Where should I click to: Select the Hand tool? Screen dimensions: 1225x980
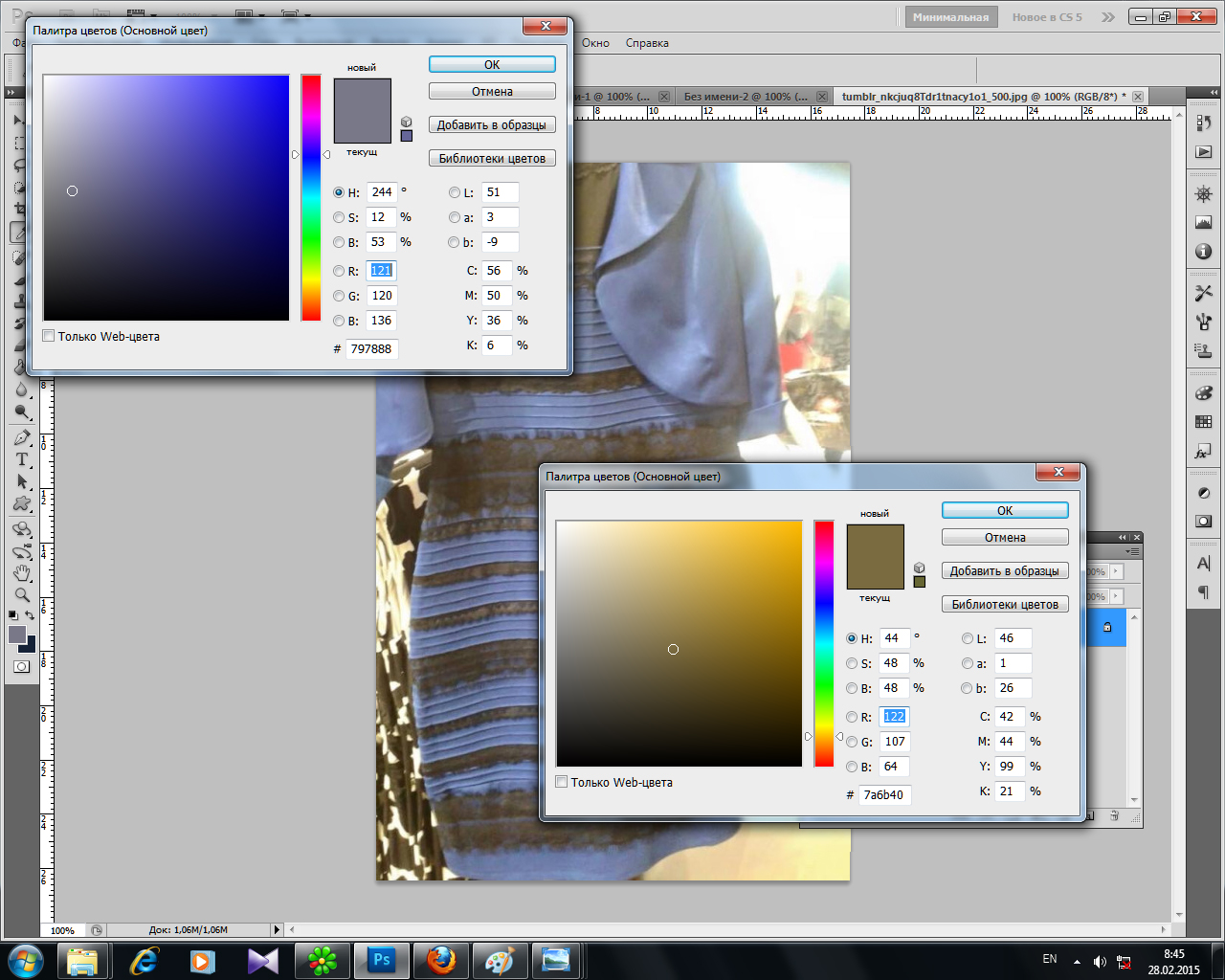[x=21, y=573]
